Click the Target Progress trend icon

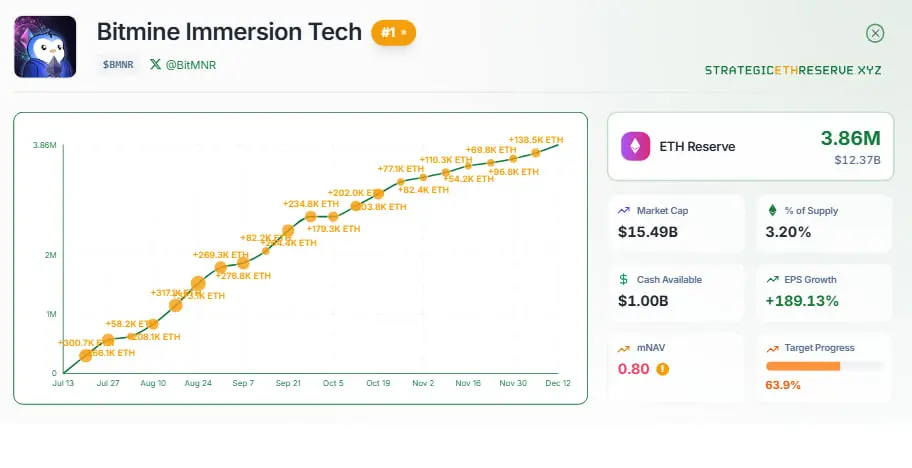pyautogui.click(x=772, y=348)
